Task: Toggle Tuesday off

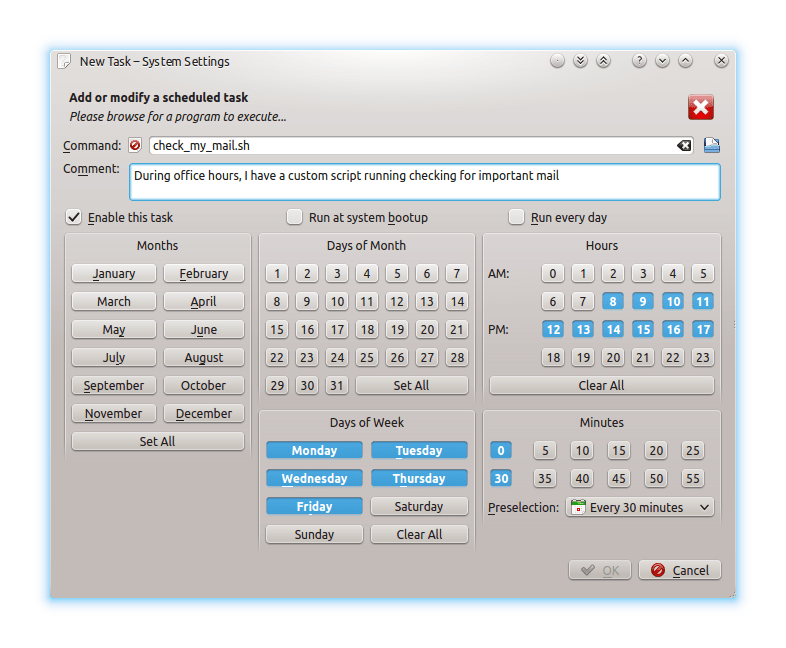Action: [419, 450]
